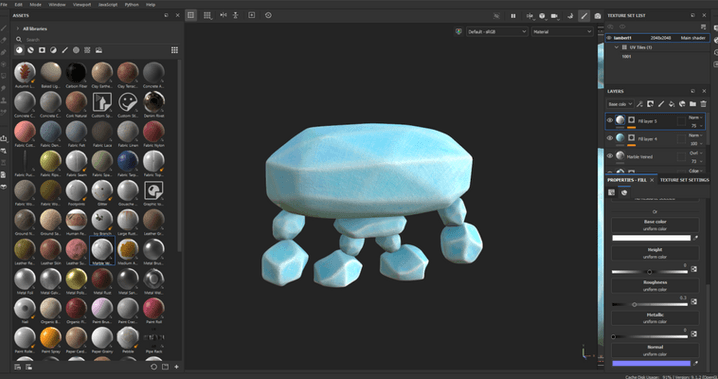This screenshot has height=379, width=718.
Task: Add mask icon in Layers toolbar
Action: pyautogui.click(x=650, y=104)
